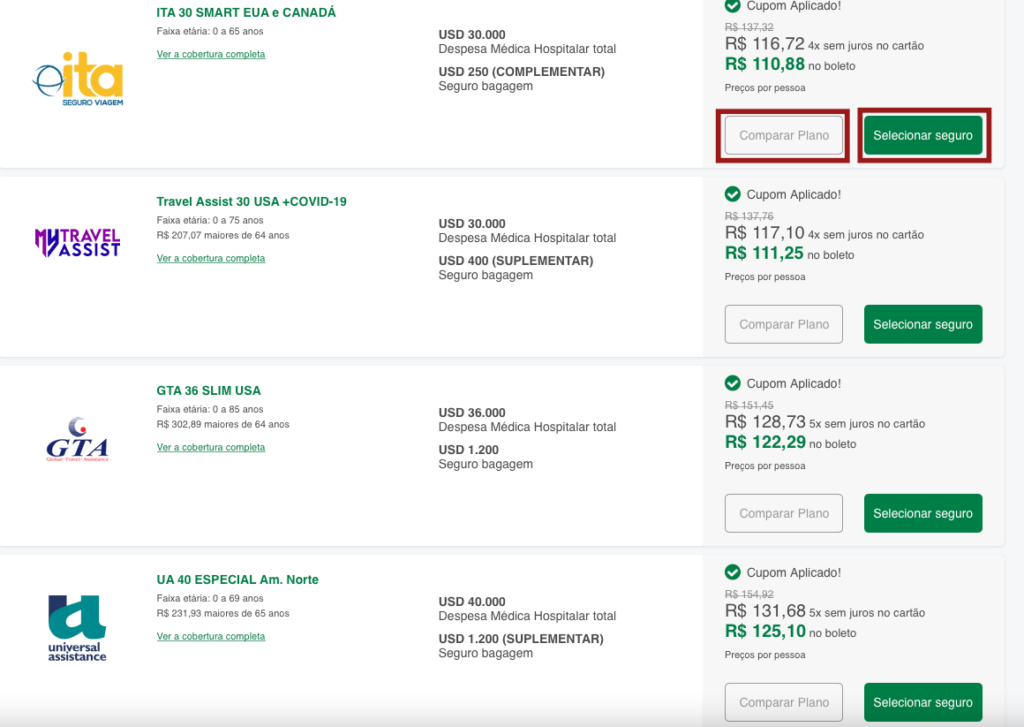Click 'Faixa etária: 0 a 85 anos' text
The image size is (1024, 727).
coord(210,410)
